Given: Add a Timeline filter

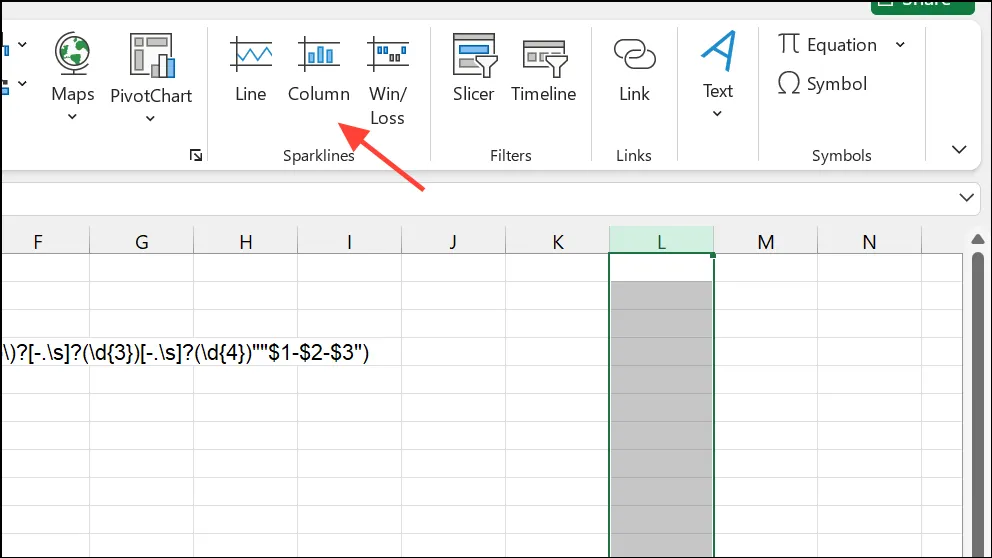Looking at the screenshot, I should point(543,70).
